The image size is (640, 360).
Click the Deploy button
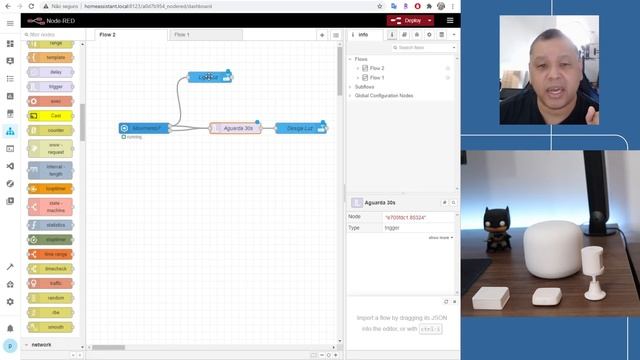[x=407, y=20]
